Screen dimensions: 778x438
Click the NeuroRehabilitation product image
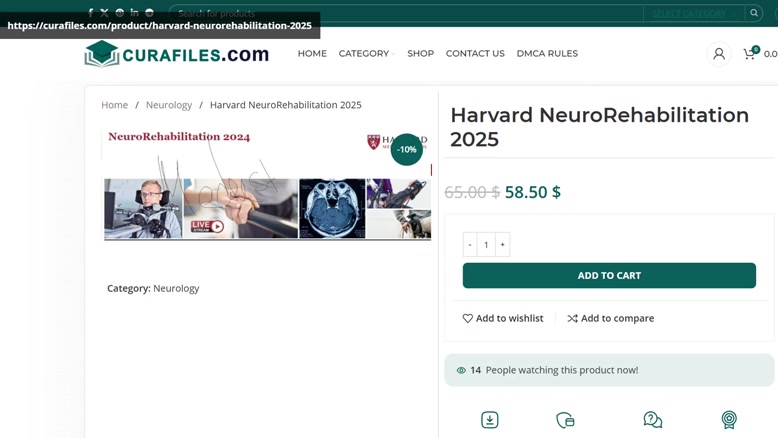(267, 185)
